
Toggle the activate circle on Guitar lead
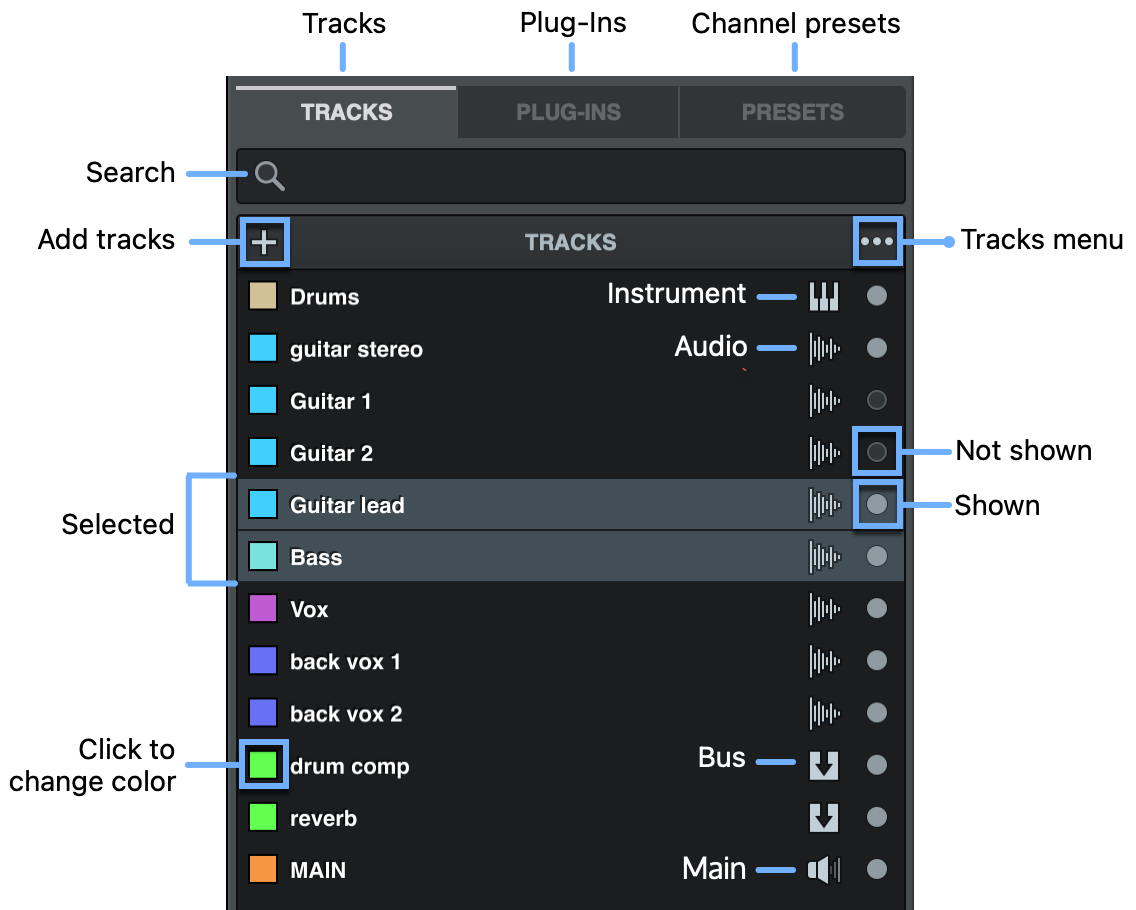coord(876,504)
